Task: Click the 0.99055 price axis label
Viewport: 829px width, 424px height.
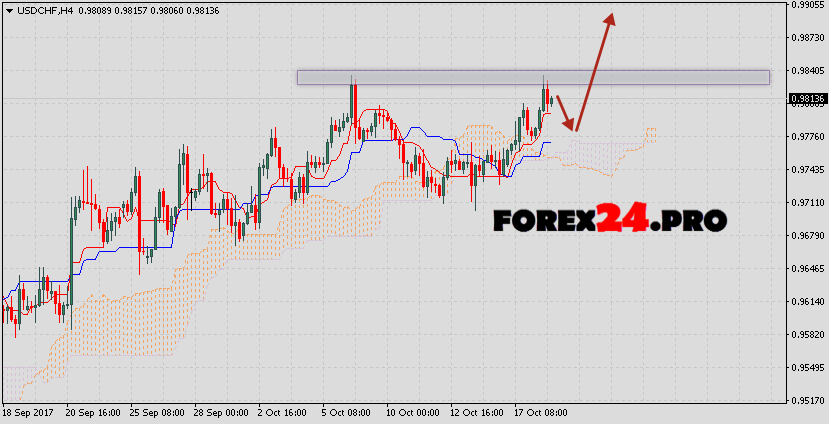Action: pos(807,5)
